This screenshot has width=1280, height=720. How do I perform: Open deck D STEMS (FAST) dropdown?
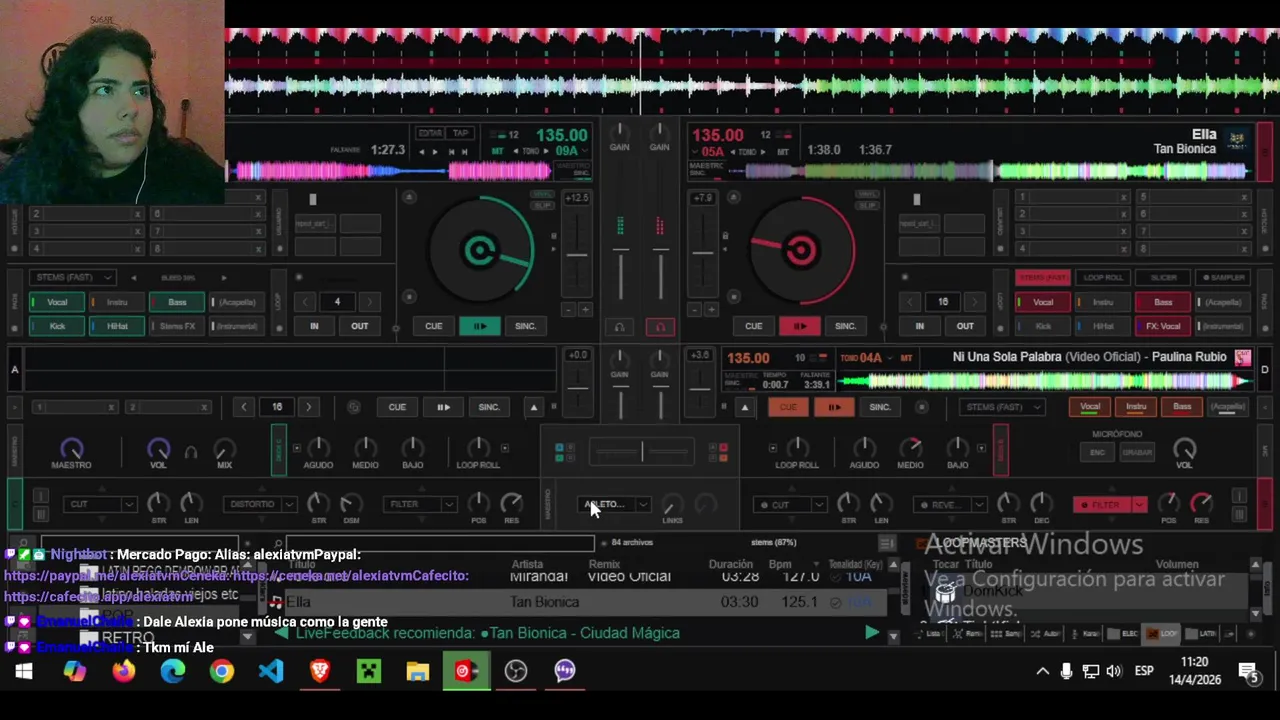[x=1001, y=407]
